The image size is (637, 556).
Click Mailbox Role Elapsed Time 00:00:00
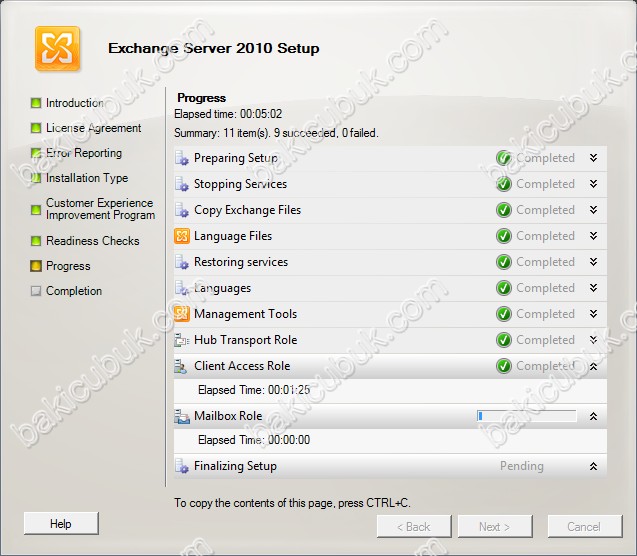[x=254, y=440]
